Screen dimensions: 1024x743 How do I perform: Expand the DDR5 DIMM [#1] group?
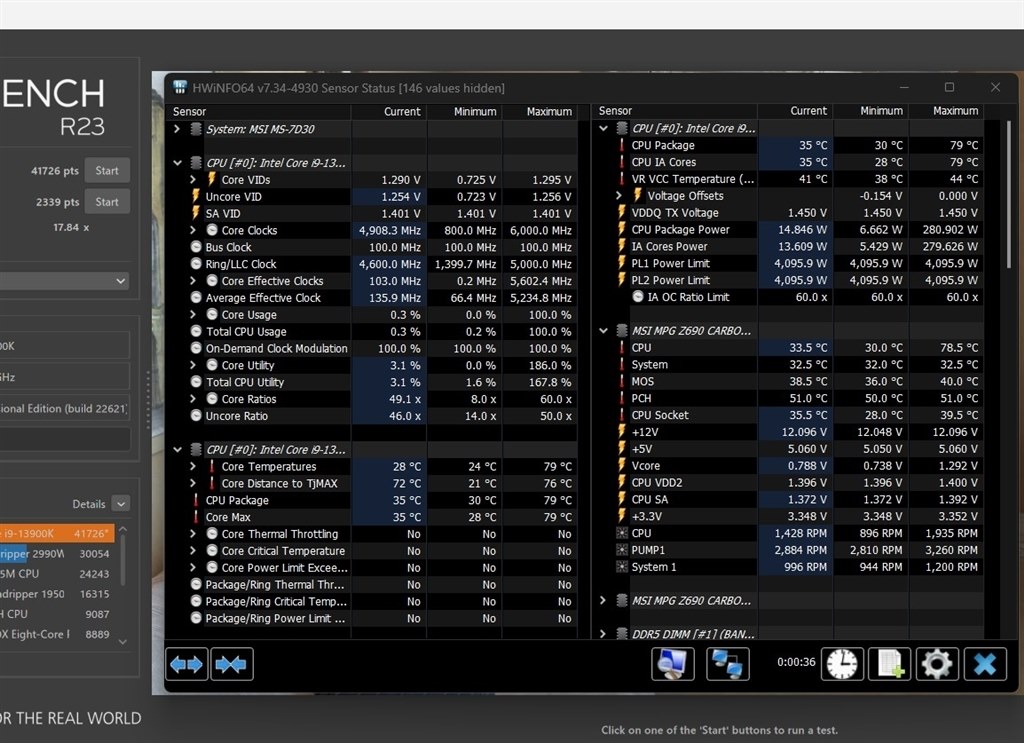tap(603, 633)
